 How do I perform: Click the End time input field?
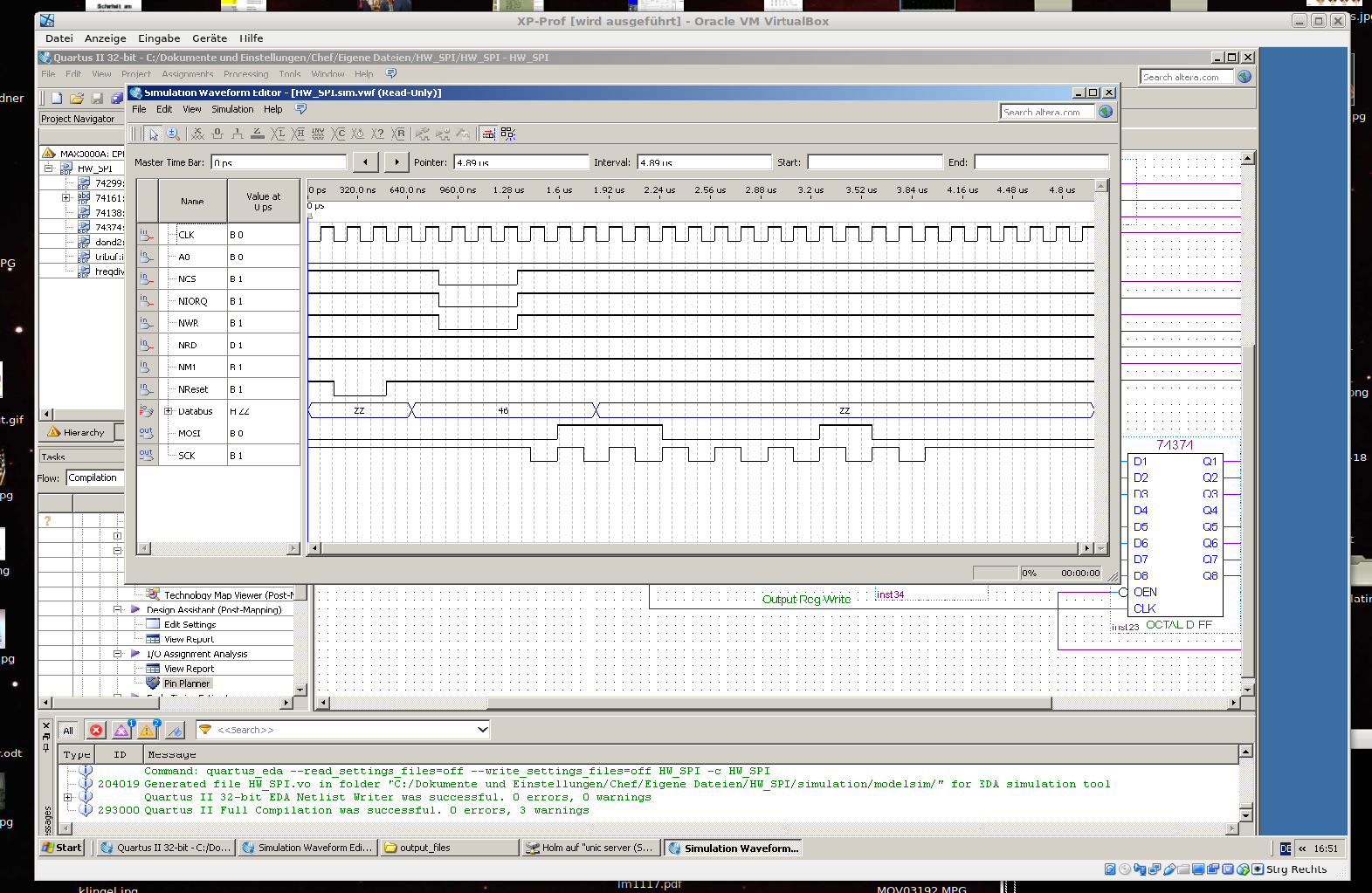coord(1042,162)
